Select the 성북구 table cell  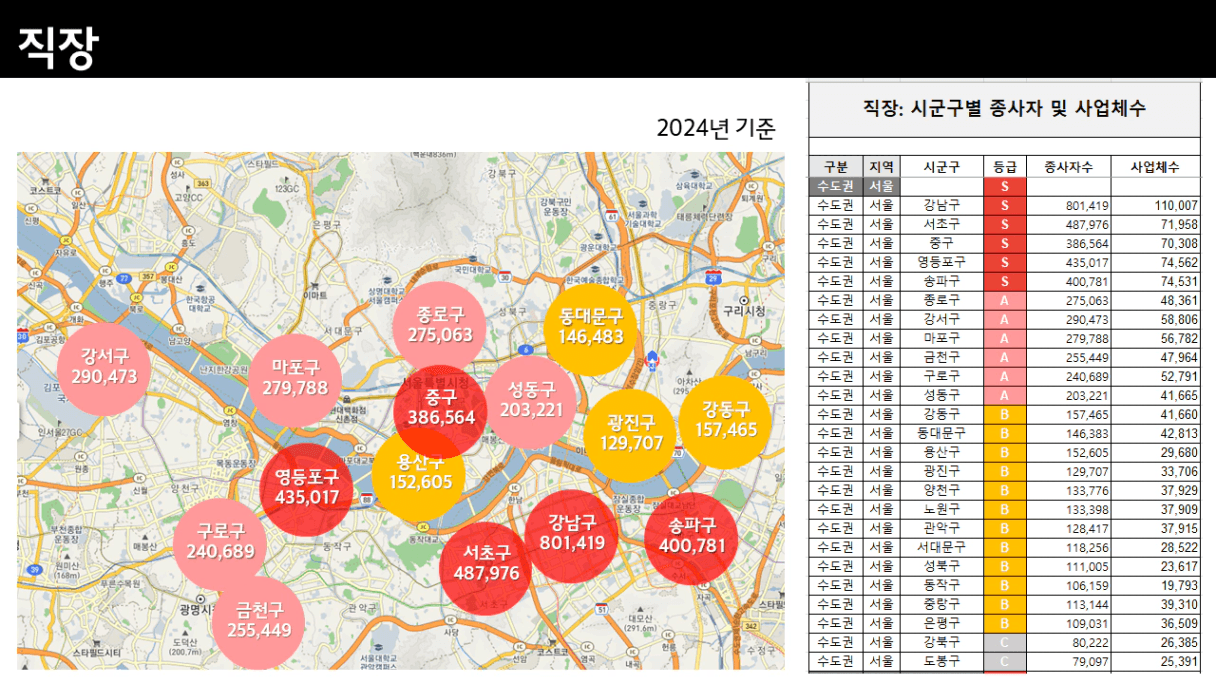(941, 566)
